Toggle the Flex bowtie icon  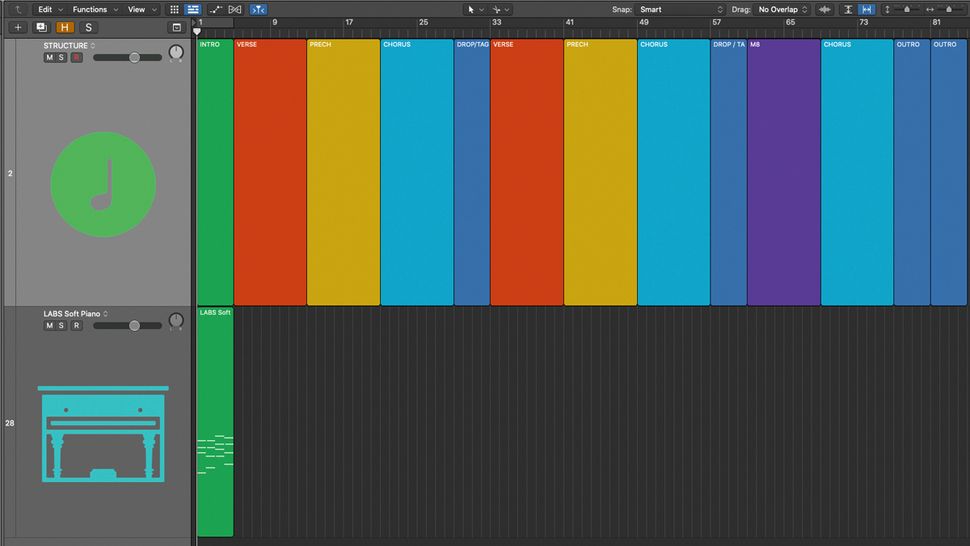point(235,9)
